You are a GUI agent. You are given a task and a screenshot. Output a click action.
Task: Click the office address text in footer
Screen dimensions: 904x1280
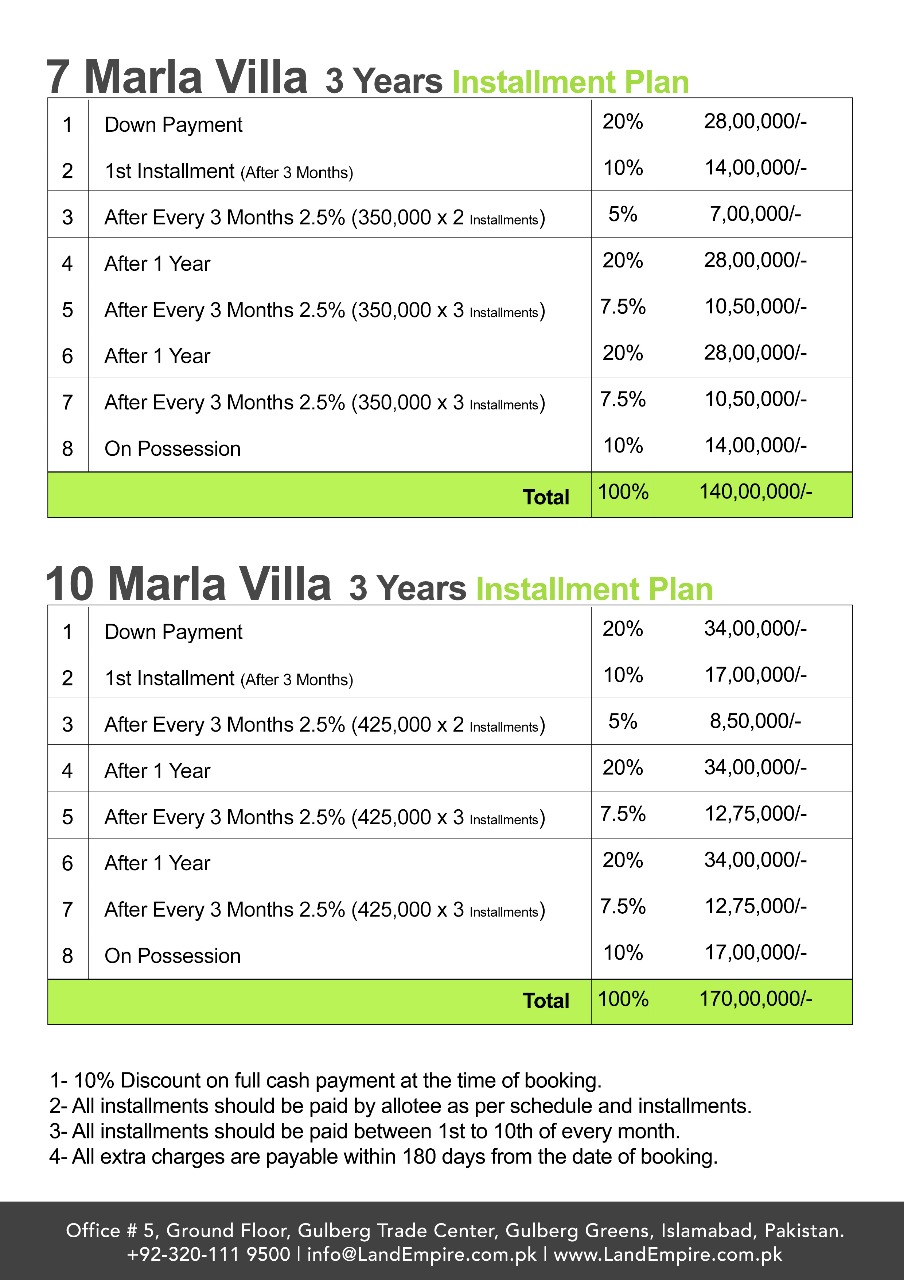tap(455, 1230)
